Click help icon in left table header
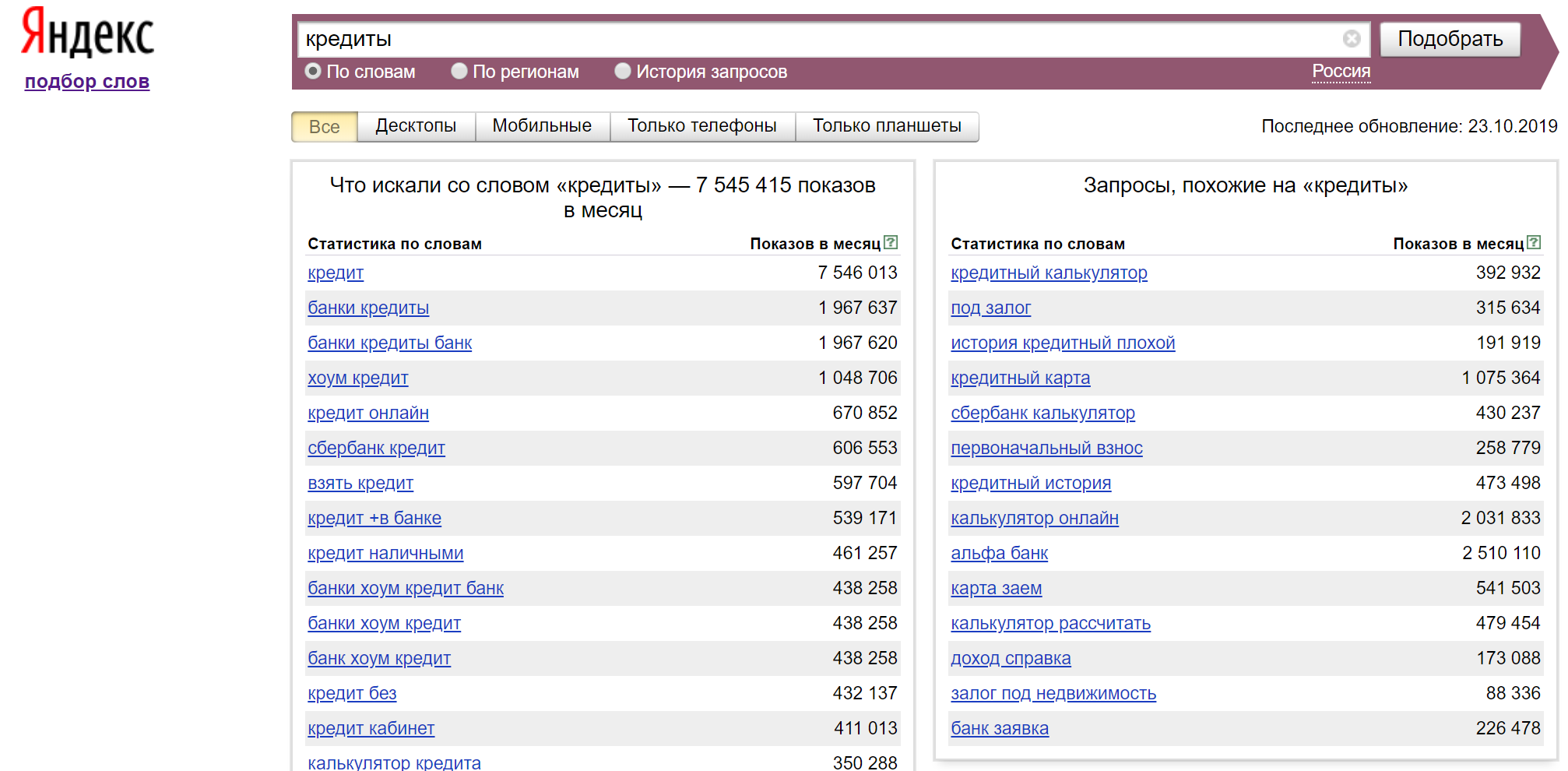The image size is (1568, 771). pos(891,243)
